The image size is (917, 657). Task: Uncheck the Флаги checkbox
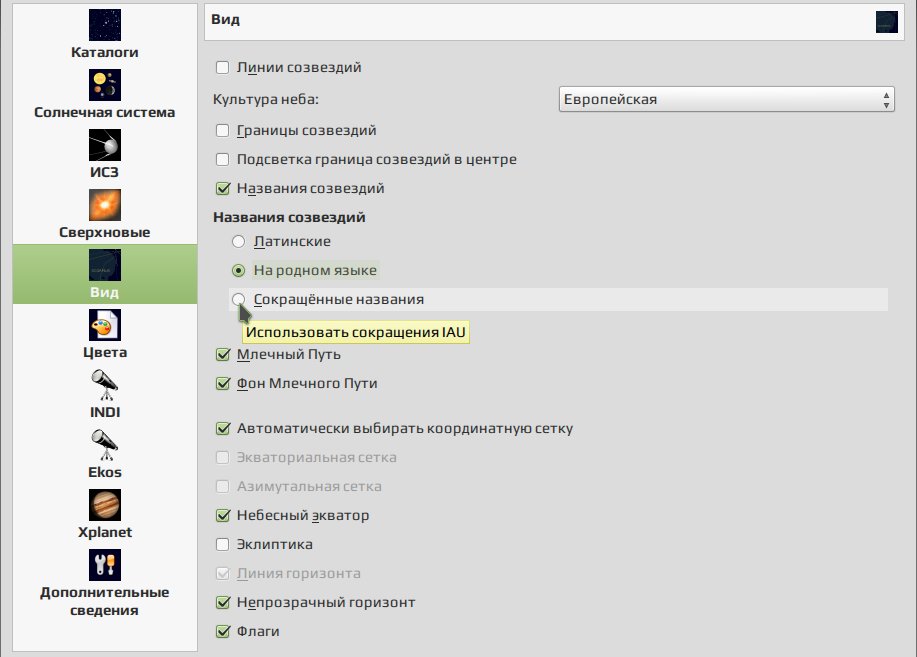[222, 631]
